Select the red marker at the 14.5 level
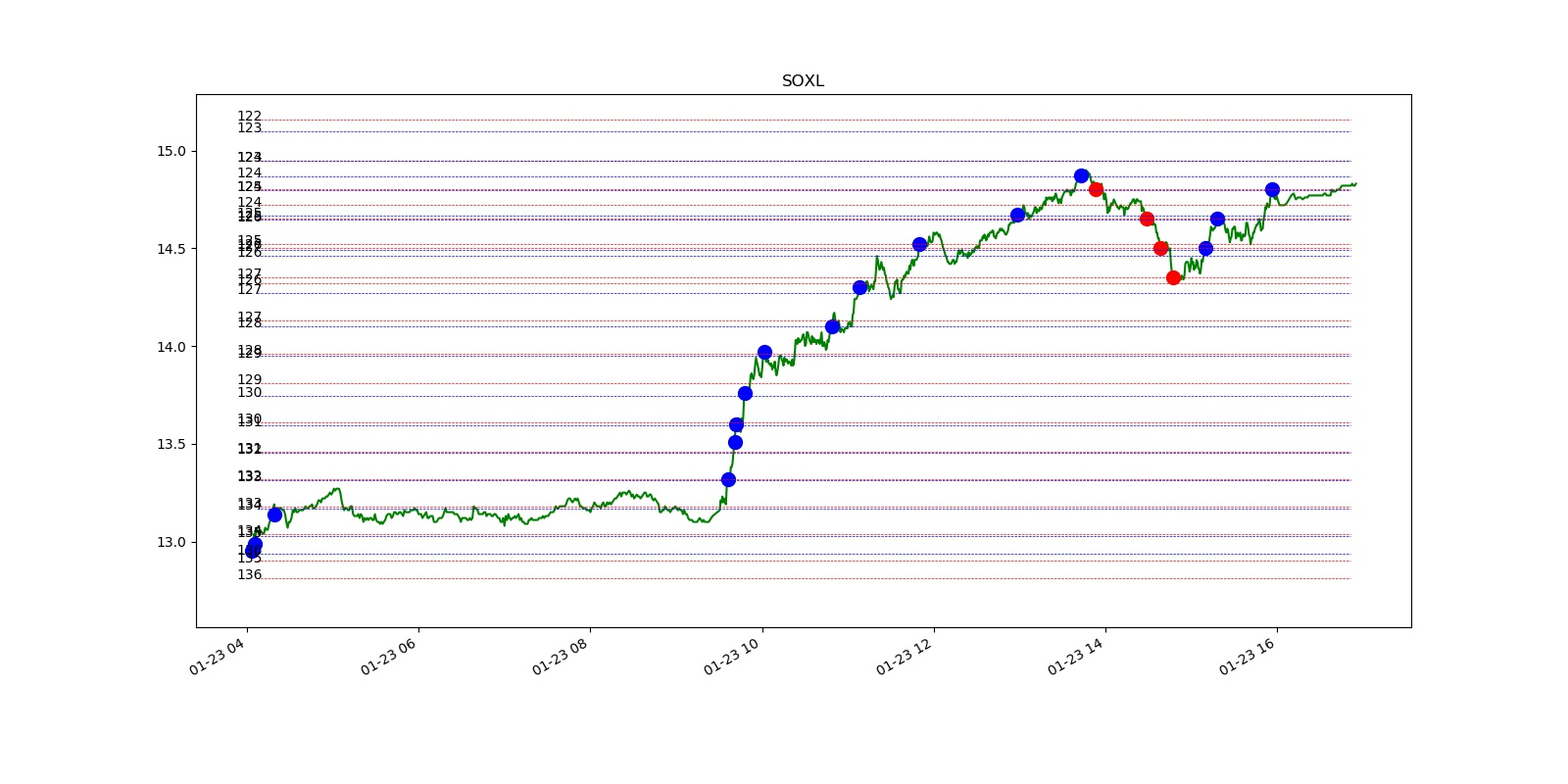Image resolution: width=1568 pixels, height=784 pixels. pos(1160,248)
